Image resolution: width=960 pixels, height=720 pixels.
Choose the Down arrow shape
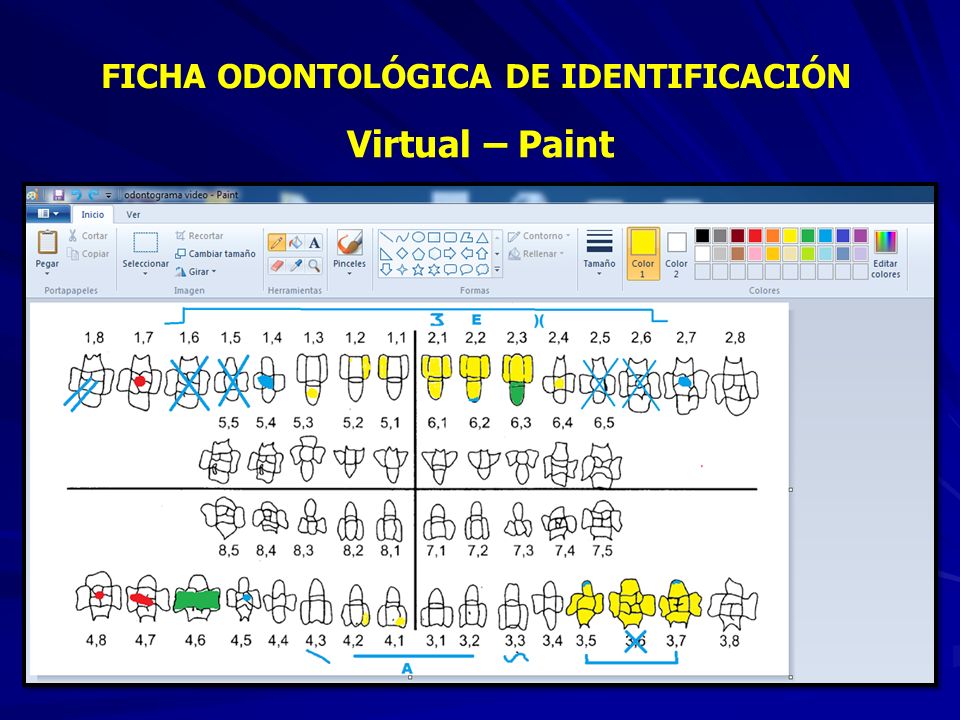386,269
